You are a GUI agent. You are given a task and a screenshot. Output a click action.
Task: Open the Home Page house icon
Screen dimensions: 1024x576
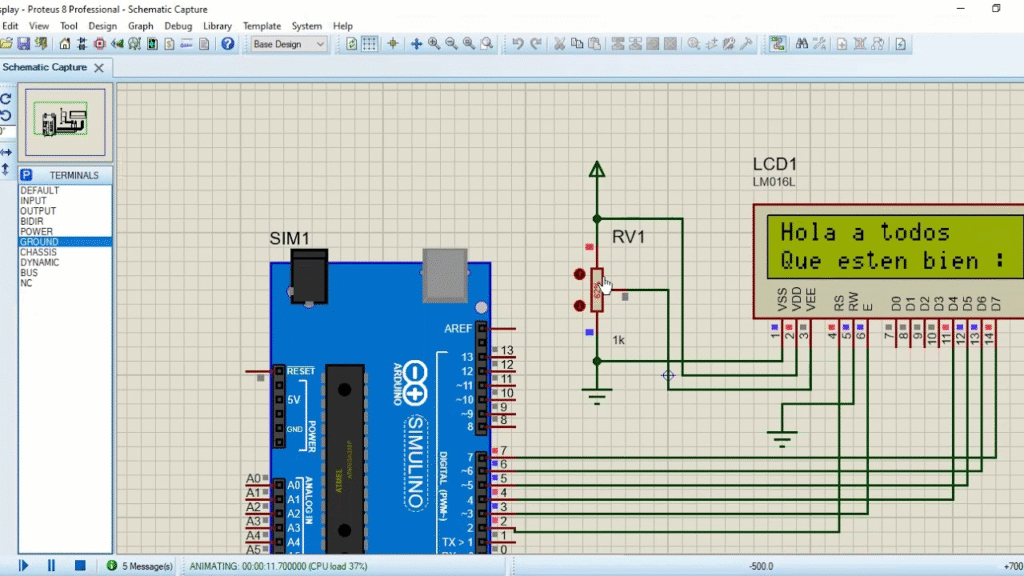65,44
